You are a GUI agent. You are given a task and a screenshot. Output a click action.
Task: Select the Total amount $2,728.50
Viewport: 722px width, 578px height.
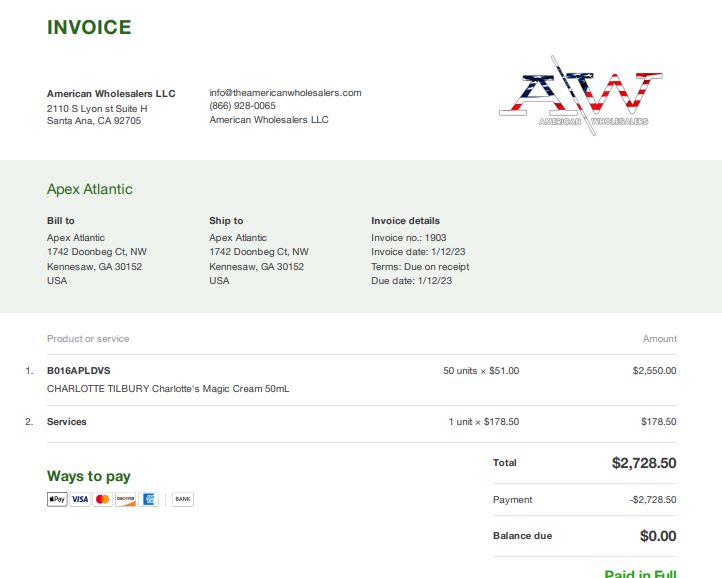point(644,463)
